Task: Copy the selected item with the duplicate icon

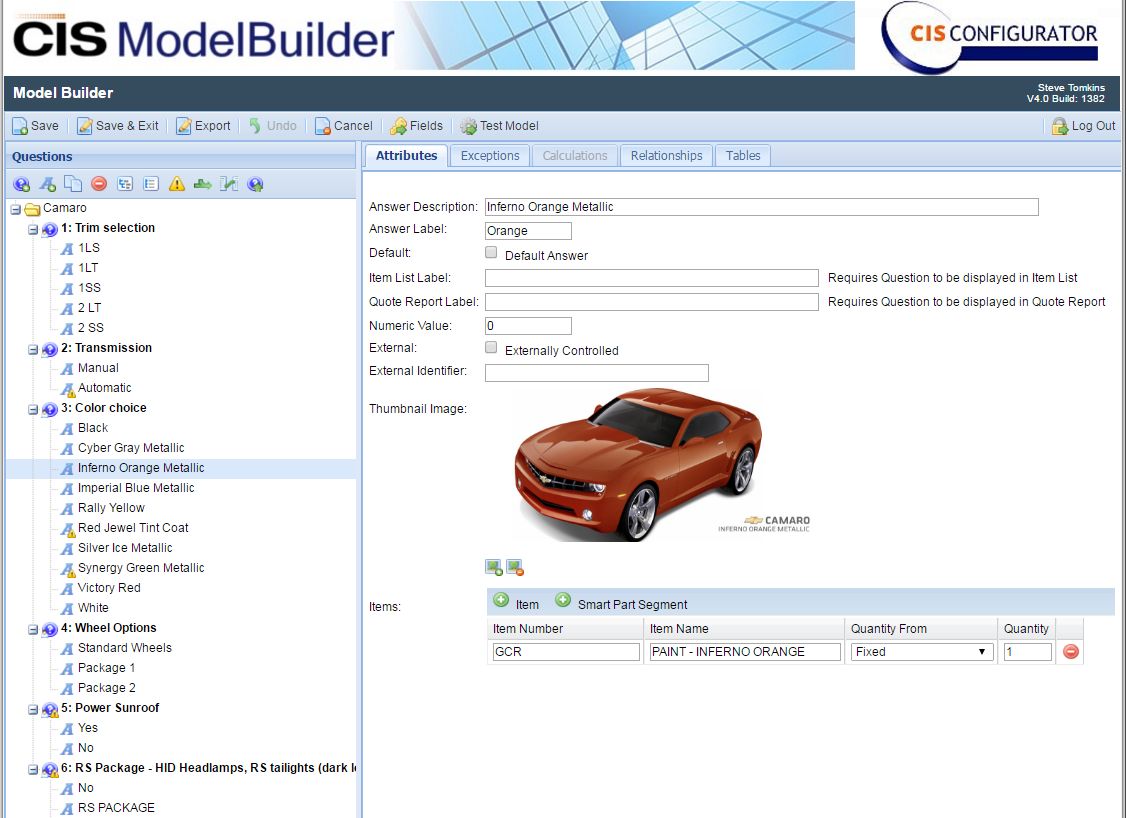Action: 73,185
